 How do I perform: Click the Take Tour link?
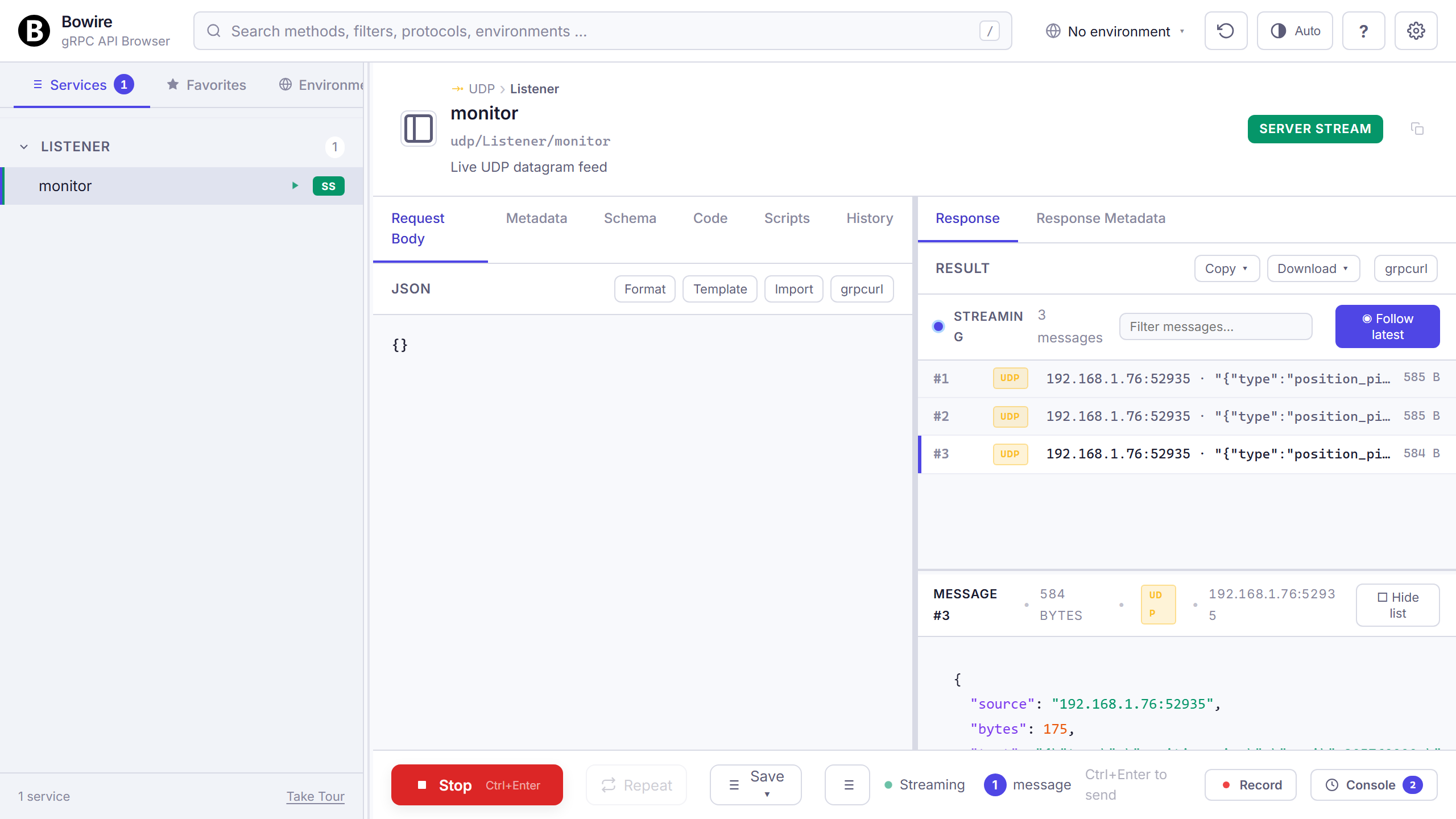[316, 796]
